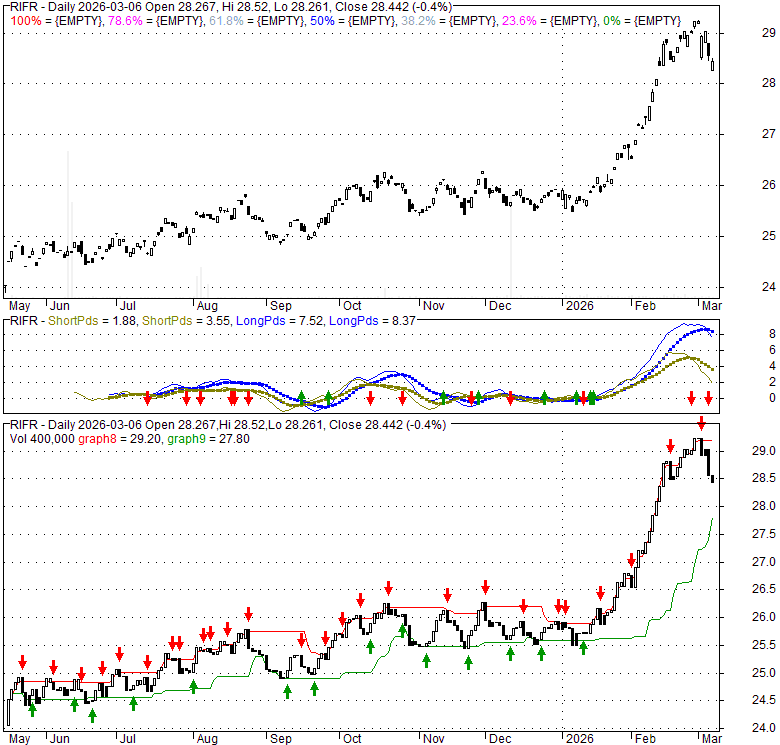Image resolution: width=780 pixels, height=745 pixels.
Task: Click the 'ShortPds = 1.88' indicator label
Action: (x=92, y=321)
